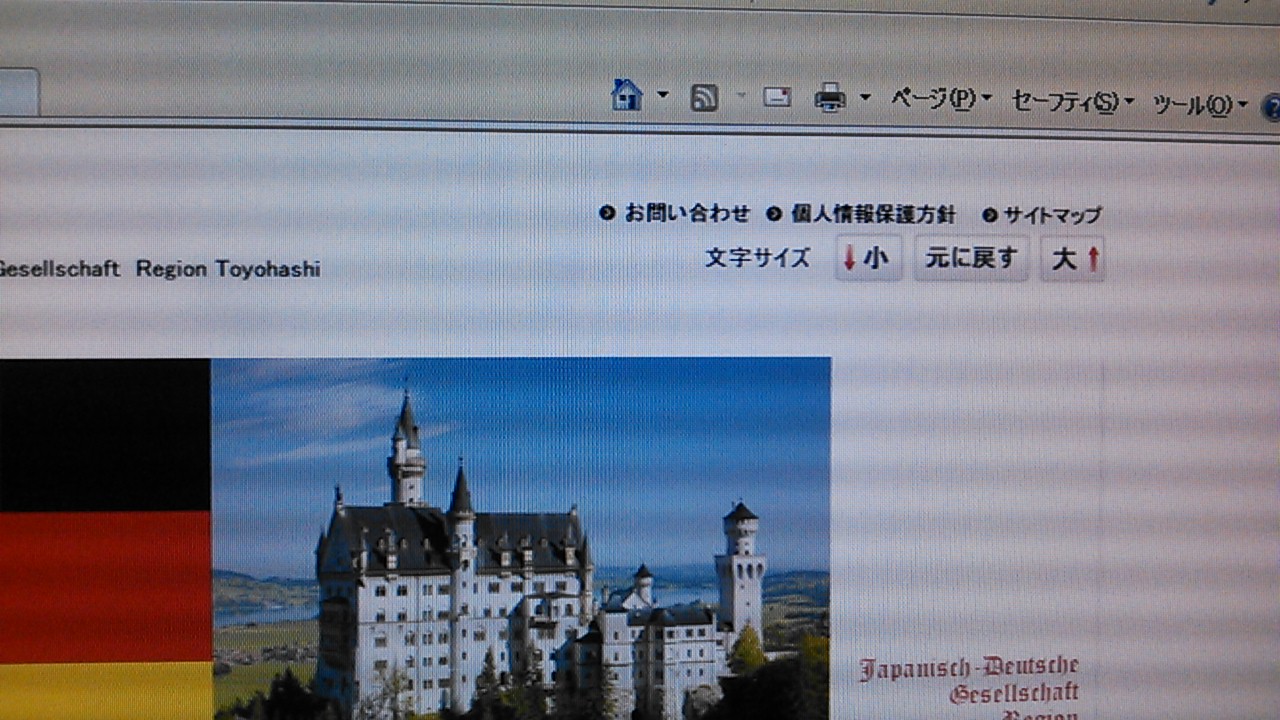This screenshot has width=1280, height=720.
Task: Click the German flag image
Action: (106, 539)
